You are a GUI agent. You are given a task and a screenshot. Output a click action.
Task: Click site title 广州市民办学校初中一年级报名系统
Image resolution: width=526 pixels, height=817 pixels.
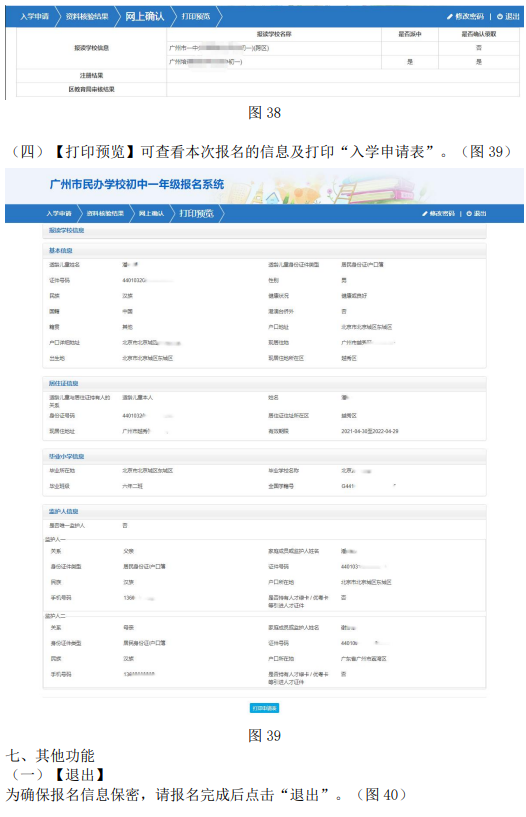(x=136, y=184)
